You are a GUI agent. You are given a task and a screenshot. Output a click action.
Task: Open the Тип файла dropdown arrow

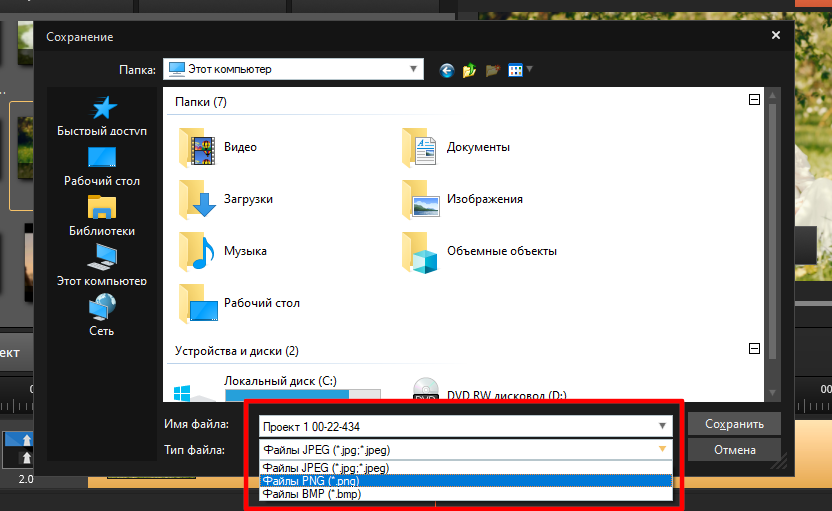(x=662, y=450)
